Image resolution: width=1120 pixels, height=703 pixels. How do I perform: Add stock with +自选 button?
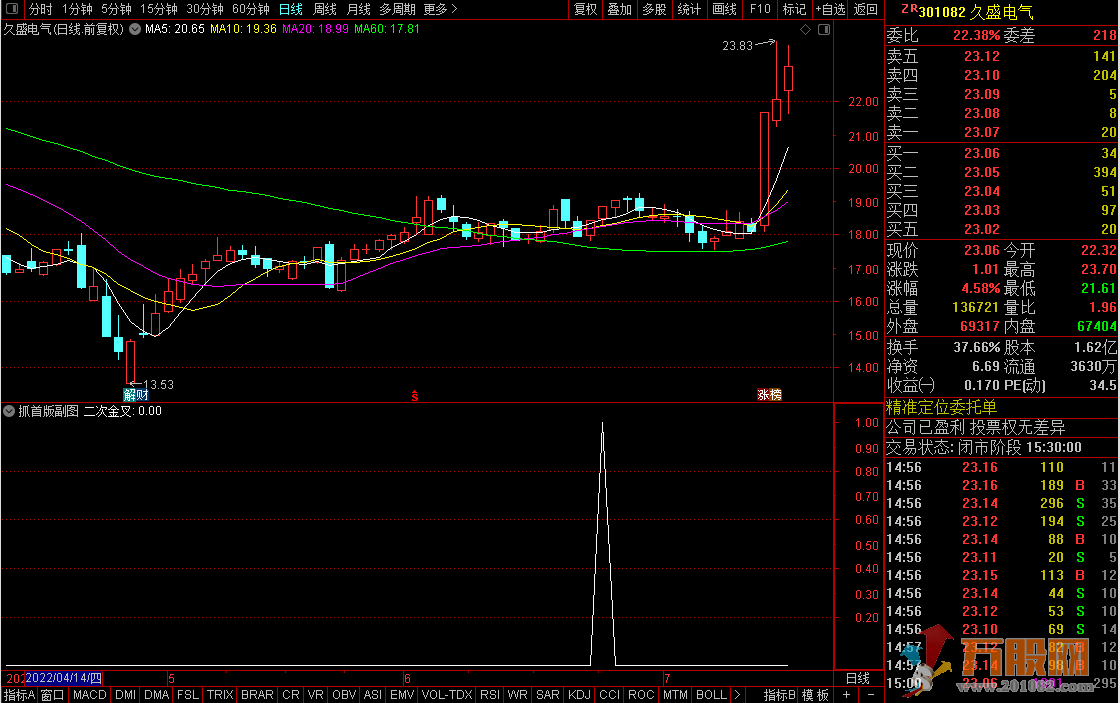pos(830,9)
